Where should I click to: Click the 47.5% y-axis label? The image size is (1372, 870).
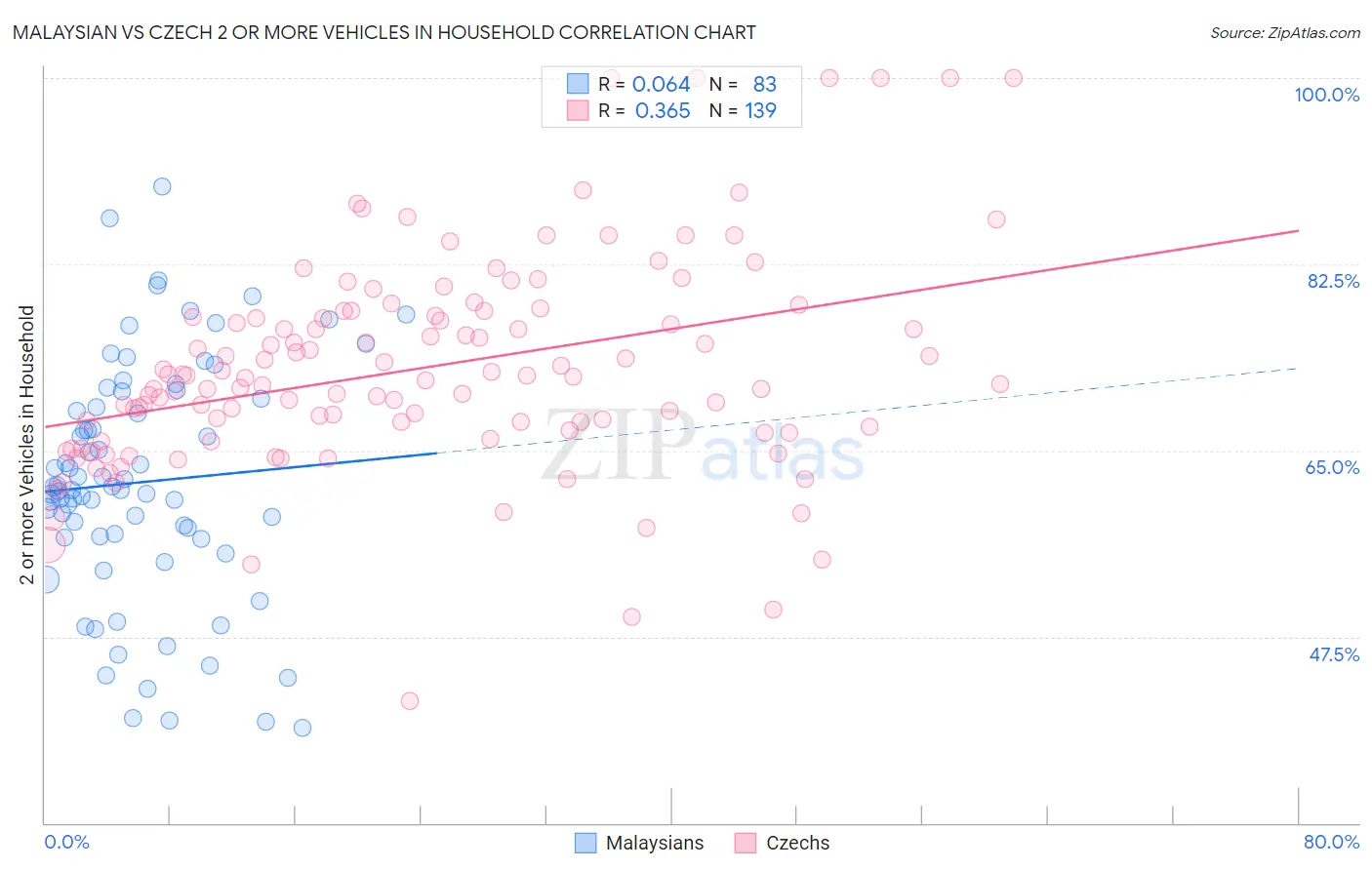click(1334, 654)
